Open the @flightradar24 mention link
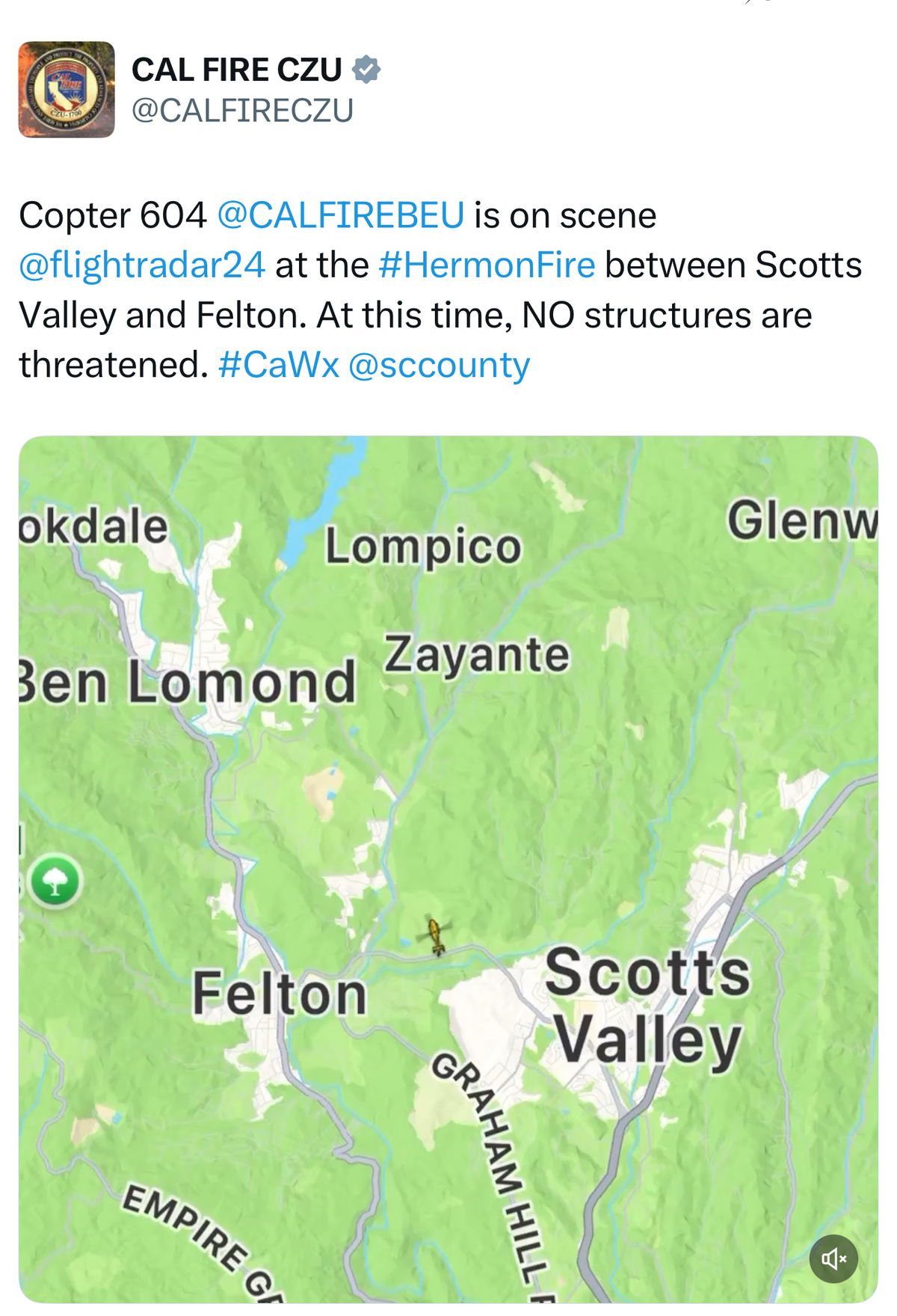This screenshot has height=1316, width=897. point(142,265)
